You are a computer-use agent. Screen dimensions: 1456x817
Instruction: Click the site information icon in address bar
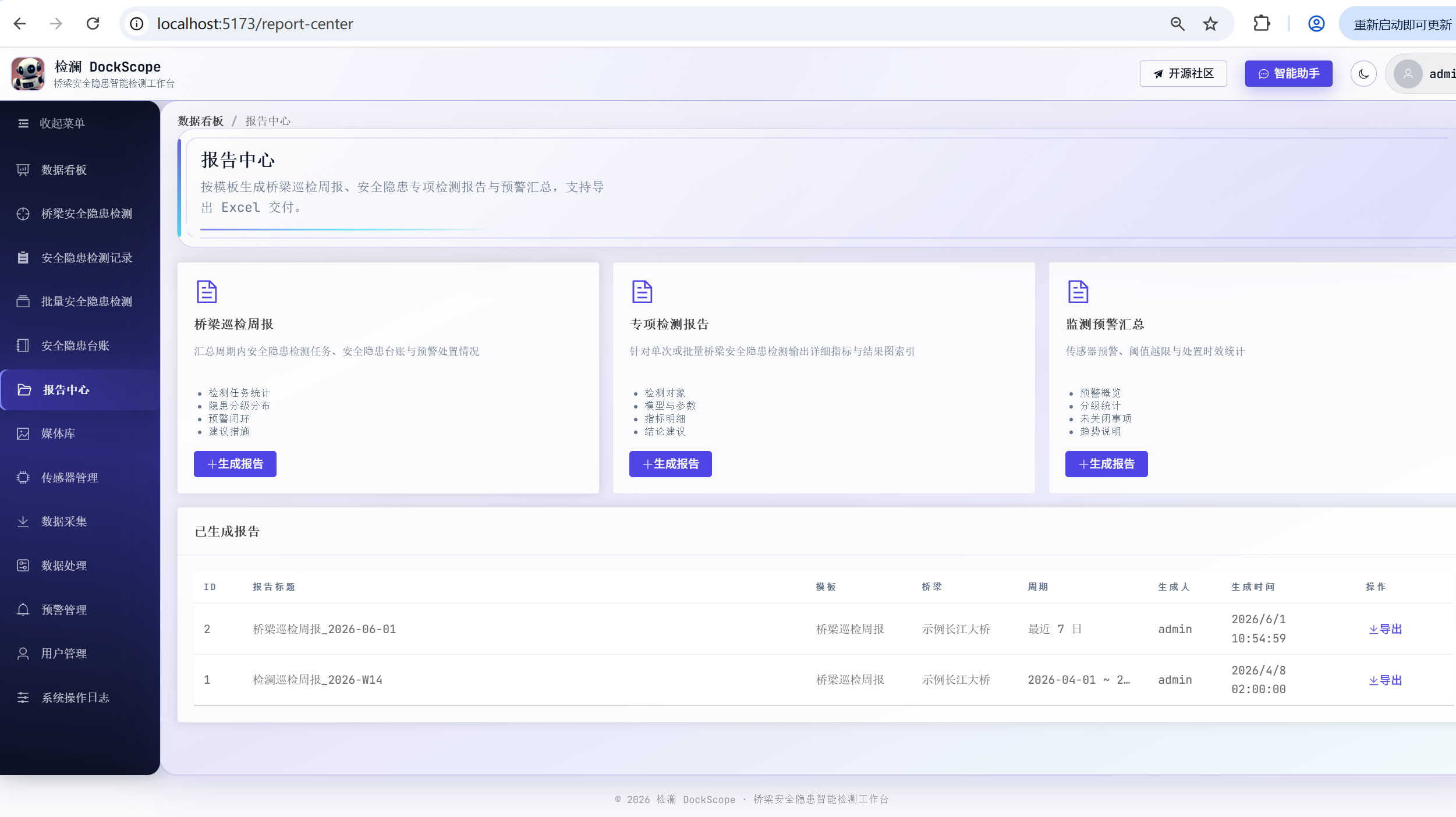click(x=137, y=24)
